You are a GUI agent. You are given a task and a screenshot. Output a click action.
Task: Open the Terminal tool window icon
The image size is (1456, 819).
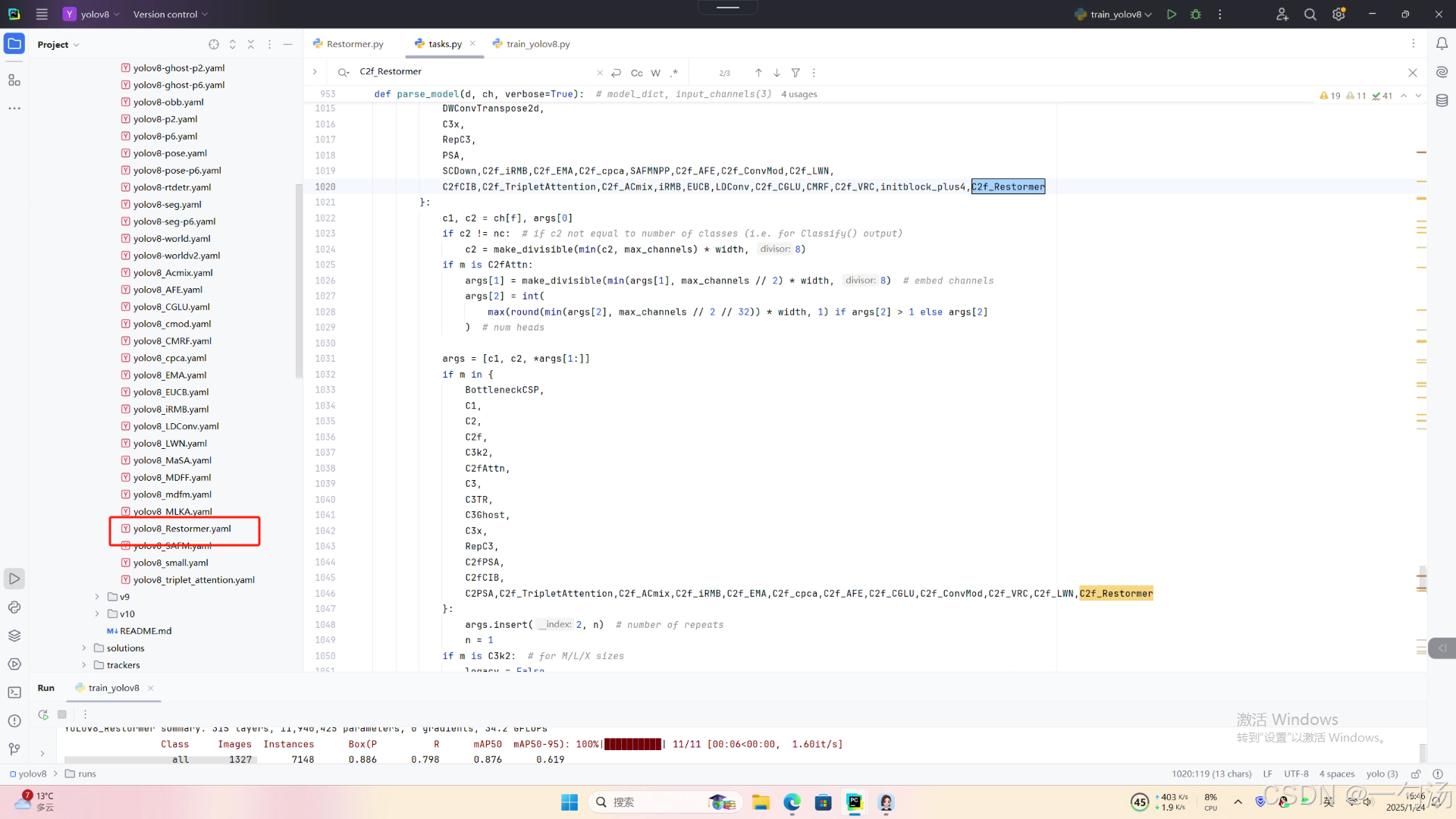[14, 692]
